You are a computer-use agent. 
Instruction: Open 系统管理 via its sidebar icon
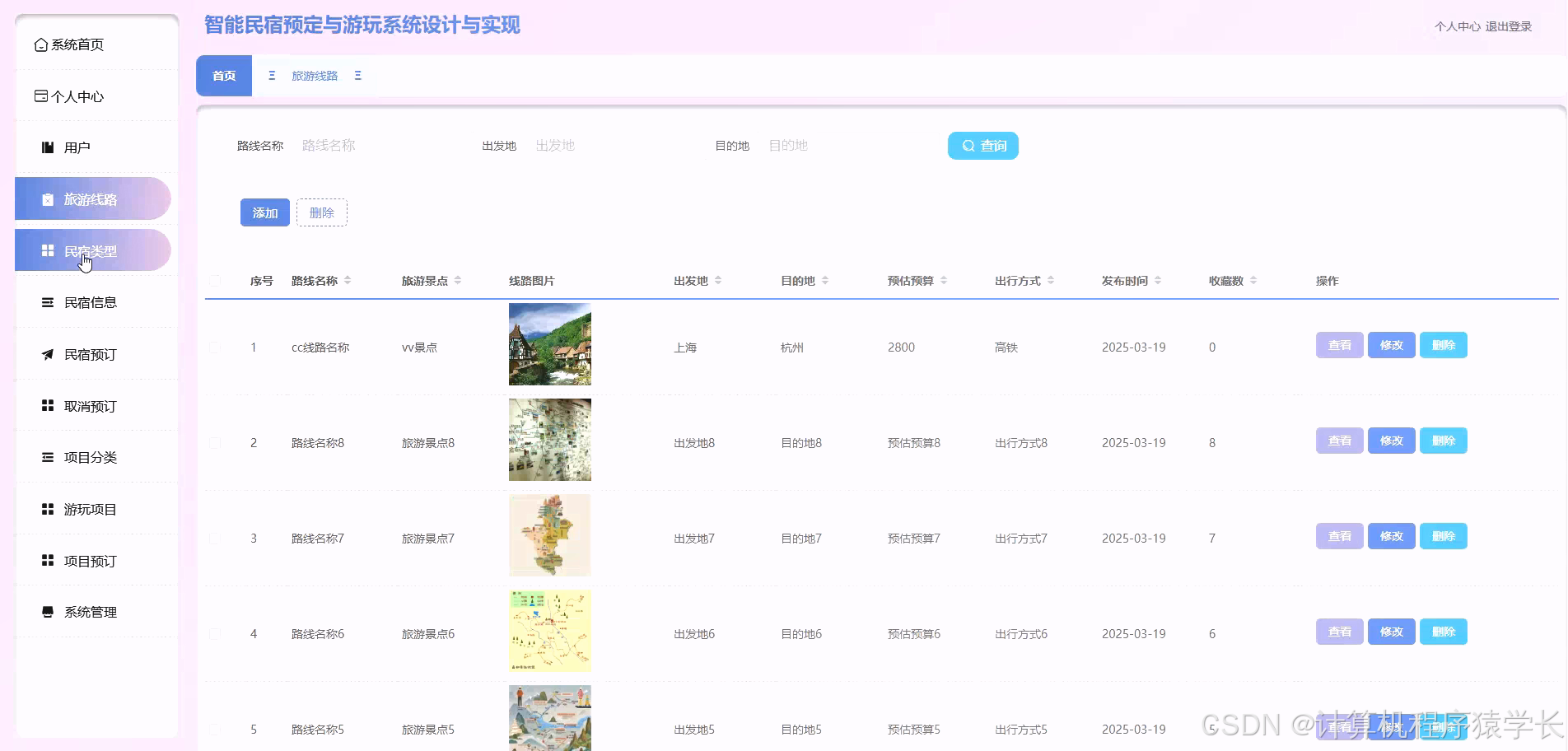pyautogui.click(x=47, y=612)
